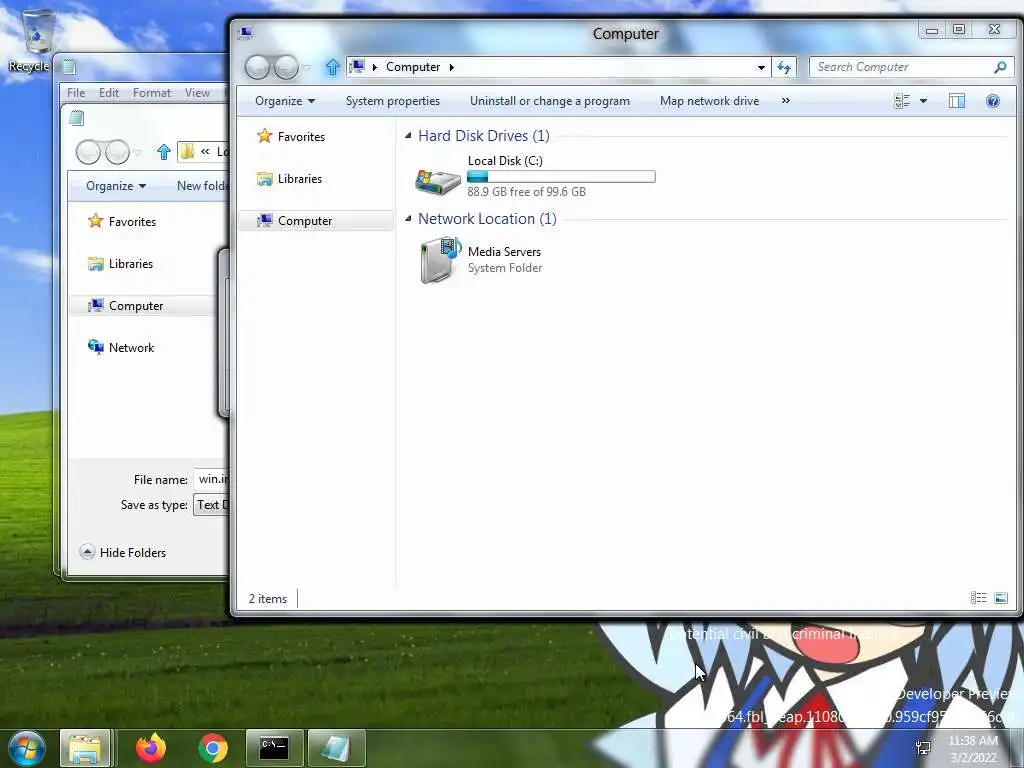The width and height of the screenshot is (1024, 768).
Task: Launch Google Chrome from taskbar
Action: tap(213, 748)
